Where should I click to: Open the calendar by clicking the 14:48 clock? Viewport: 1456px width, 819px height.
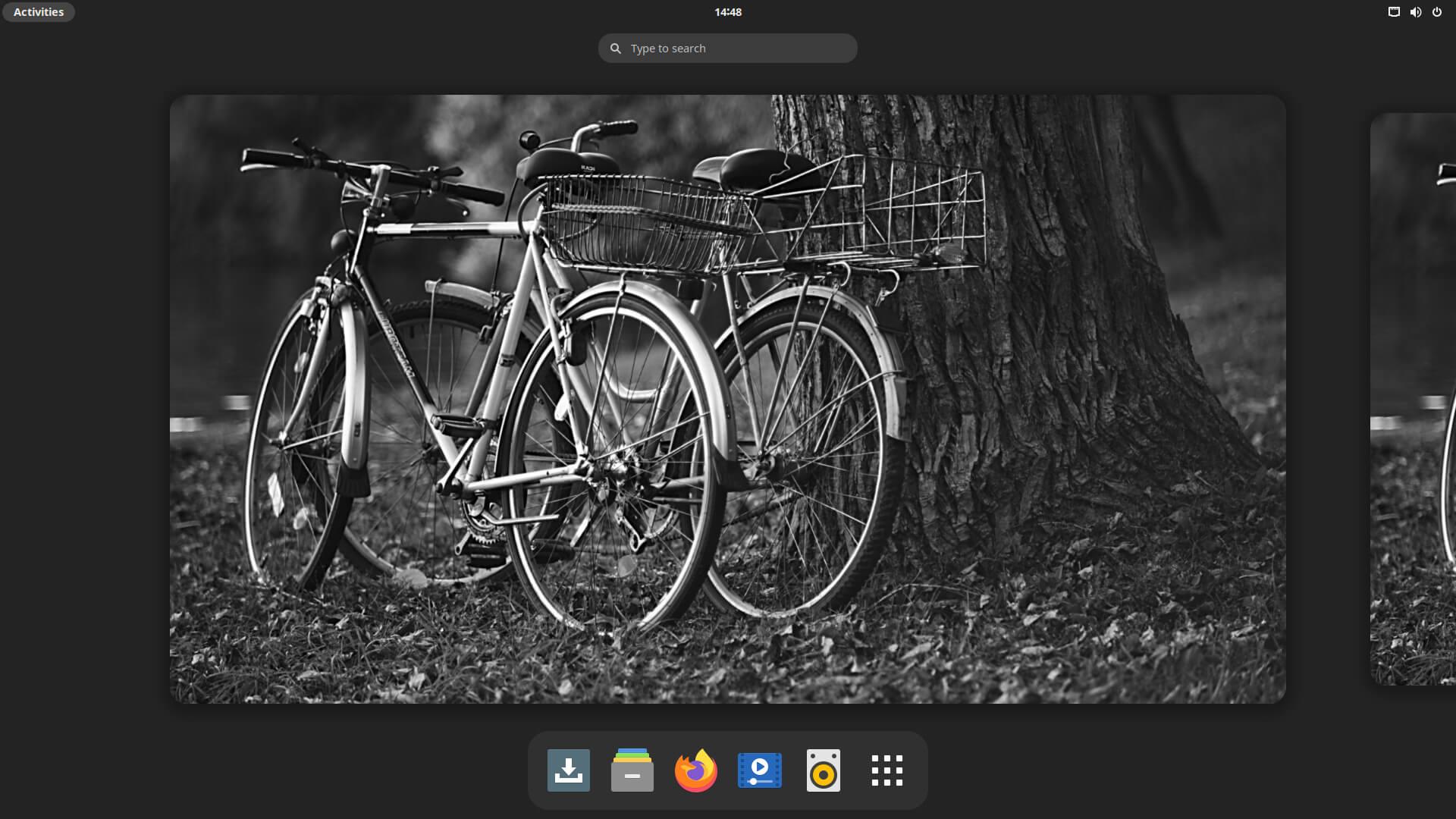tap(727, 11)
